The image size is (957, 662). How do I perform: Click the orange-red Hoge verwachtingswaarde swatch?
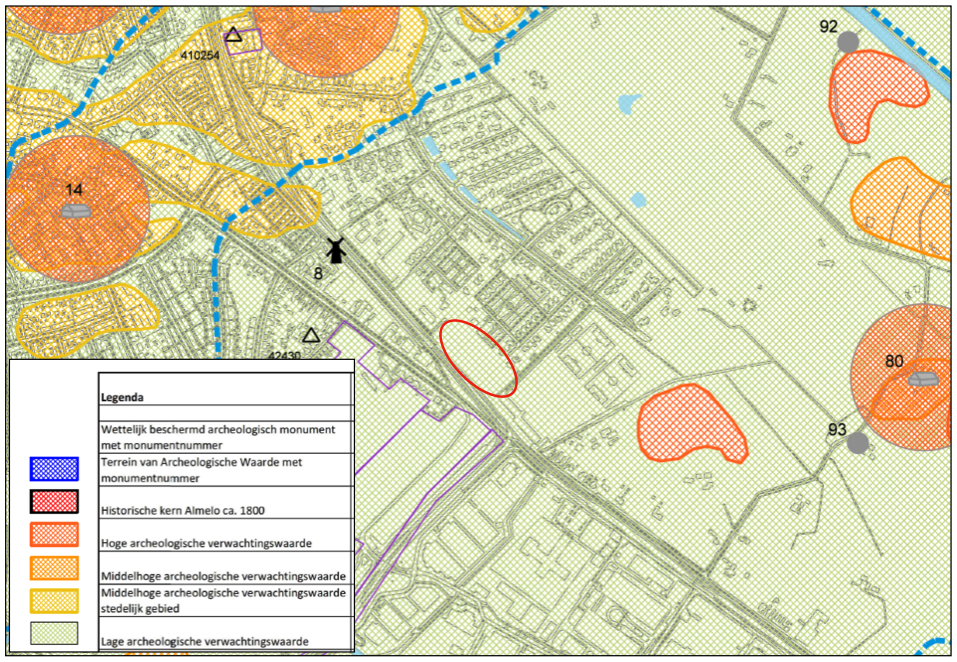[x=54, y=534]
